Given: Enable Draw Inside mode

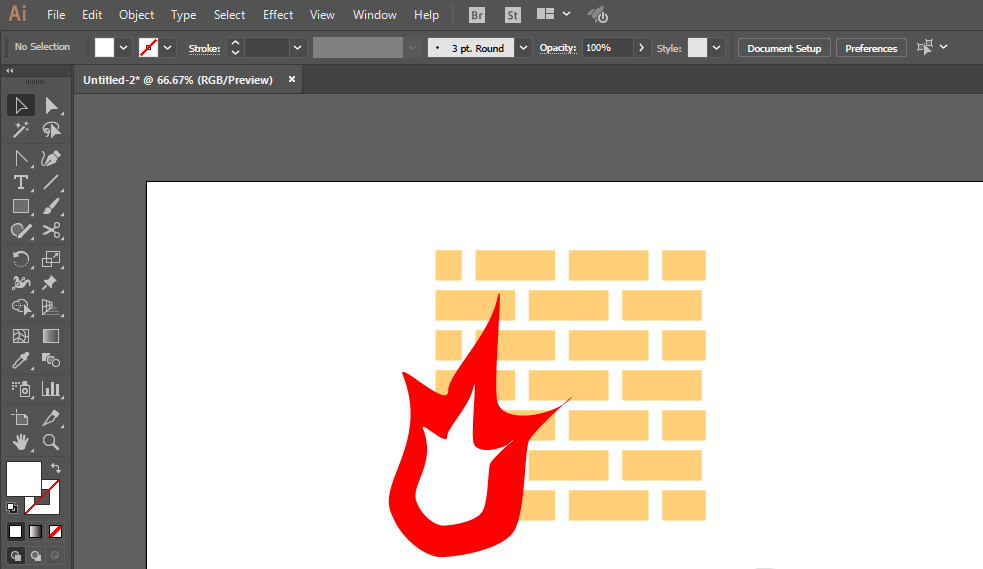Looking at the screenshot, I should [55, 556].
